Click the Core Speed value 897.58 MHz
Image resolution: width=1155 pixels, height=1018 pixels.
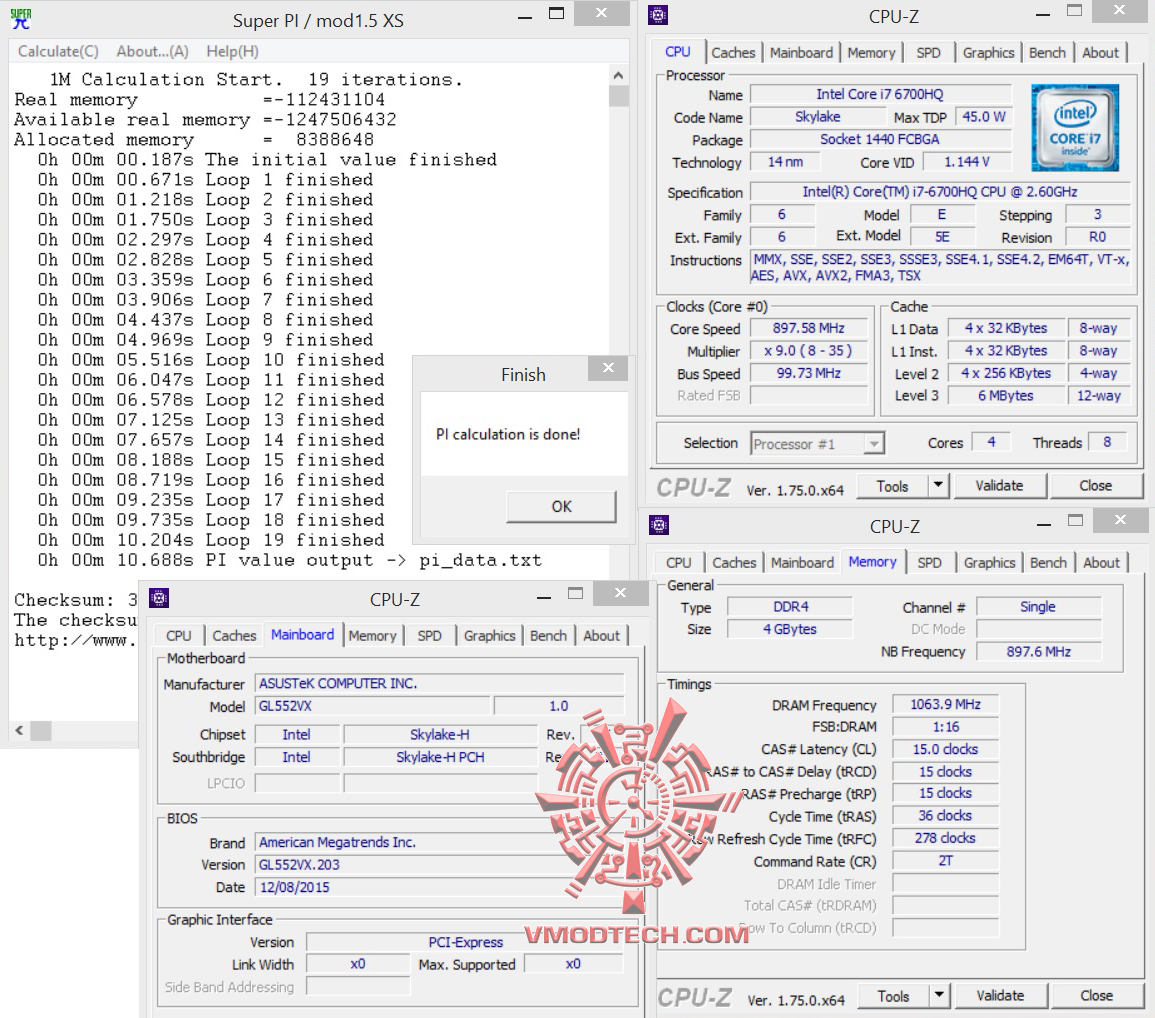[808, 329]
